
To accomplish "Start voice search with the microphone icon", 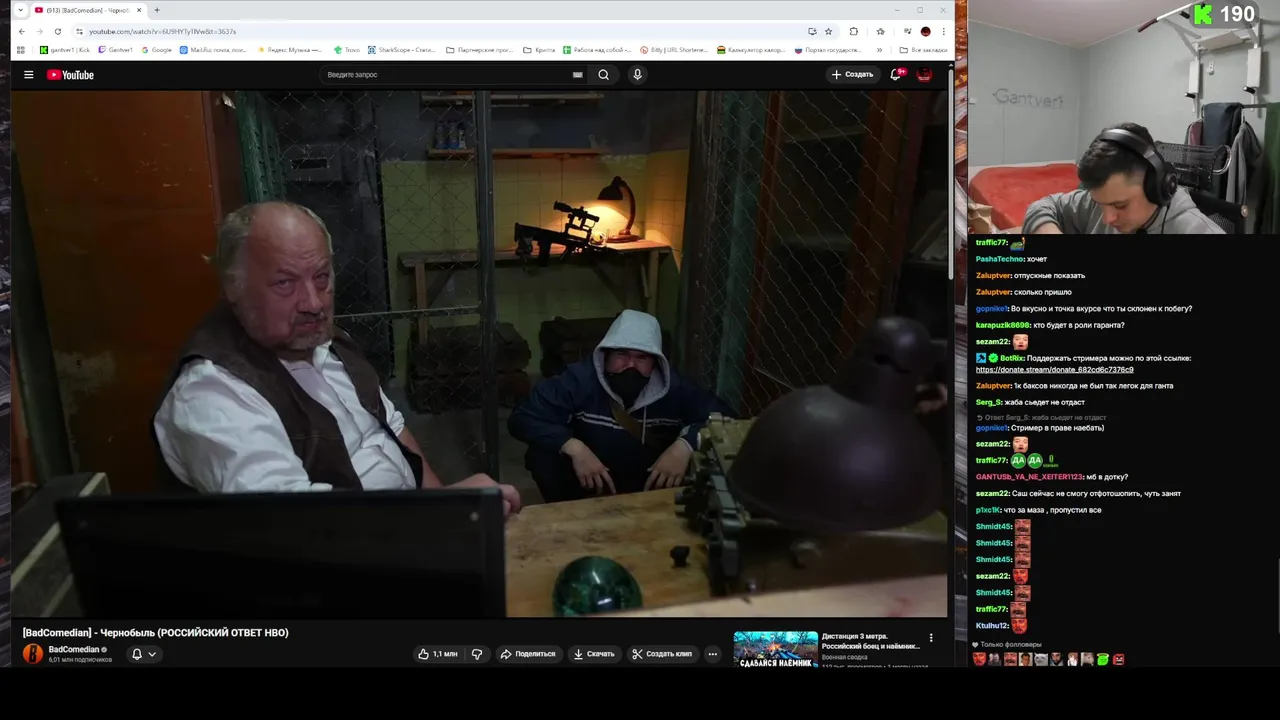I will click(637, 75).
